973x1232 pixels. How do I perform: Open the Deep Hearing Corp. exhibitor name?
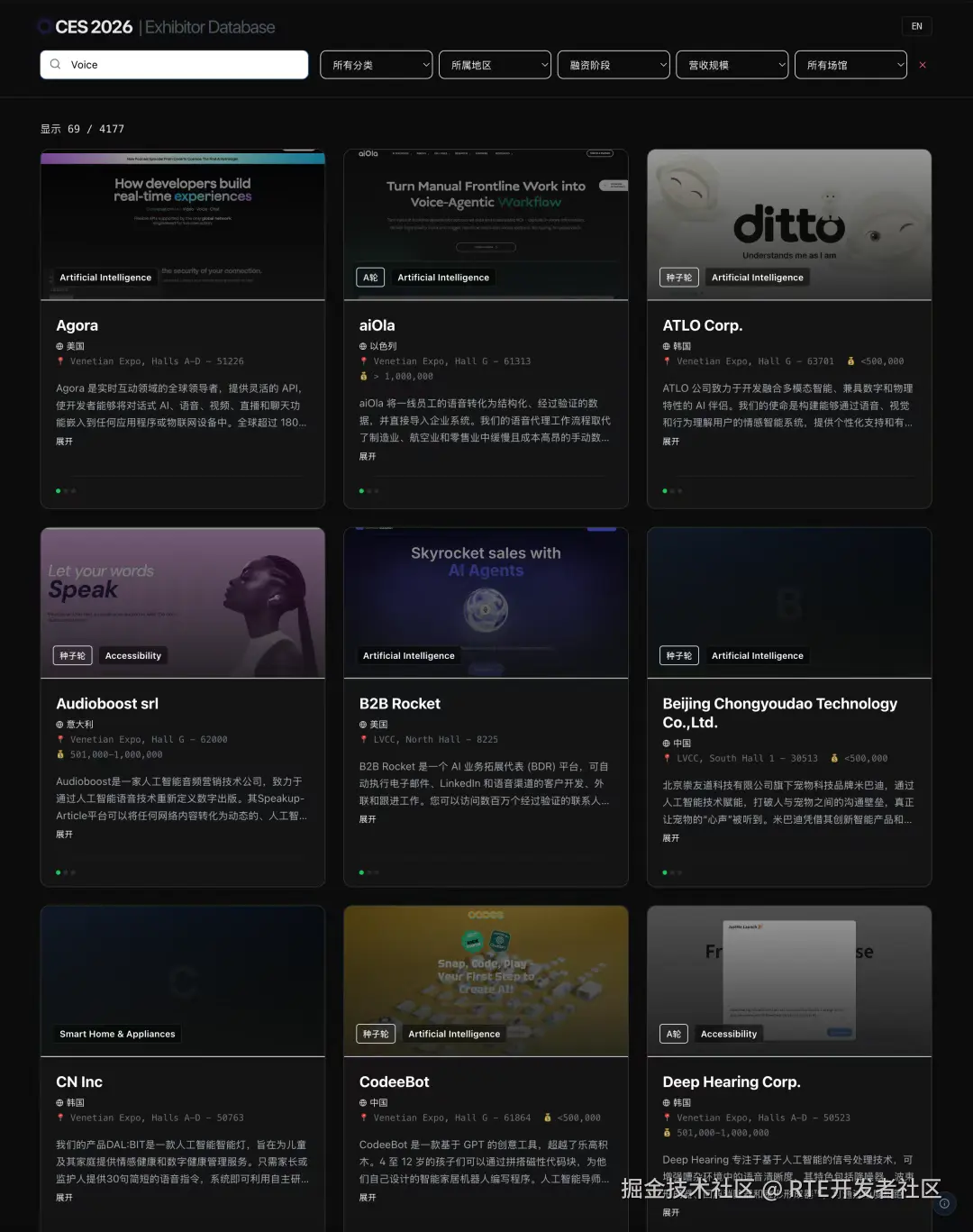[x=732, y=1081]
